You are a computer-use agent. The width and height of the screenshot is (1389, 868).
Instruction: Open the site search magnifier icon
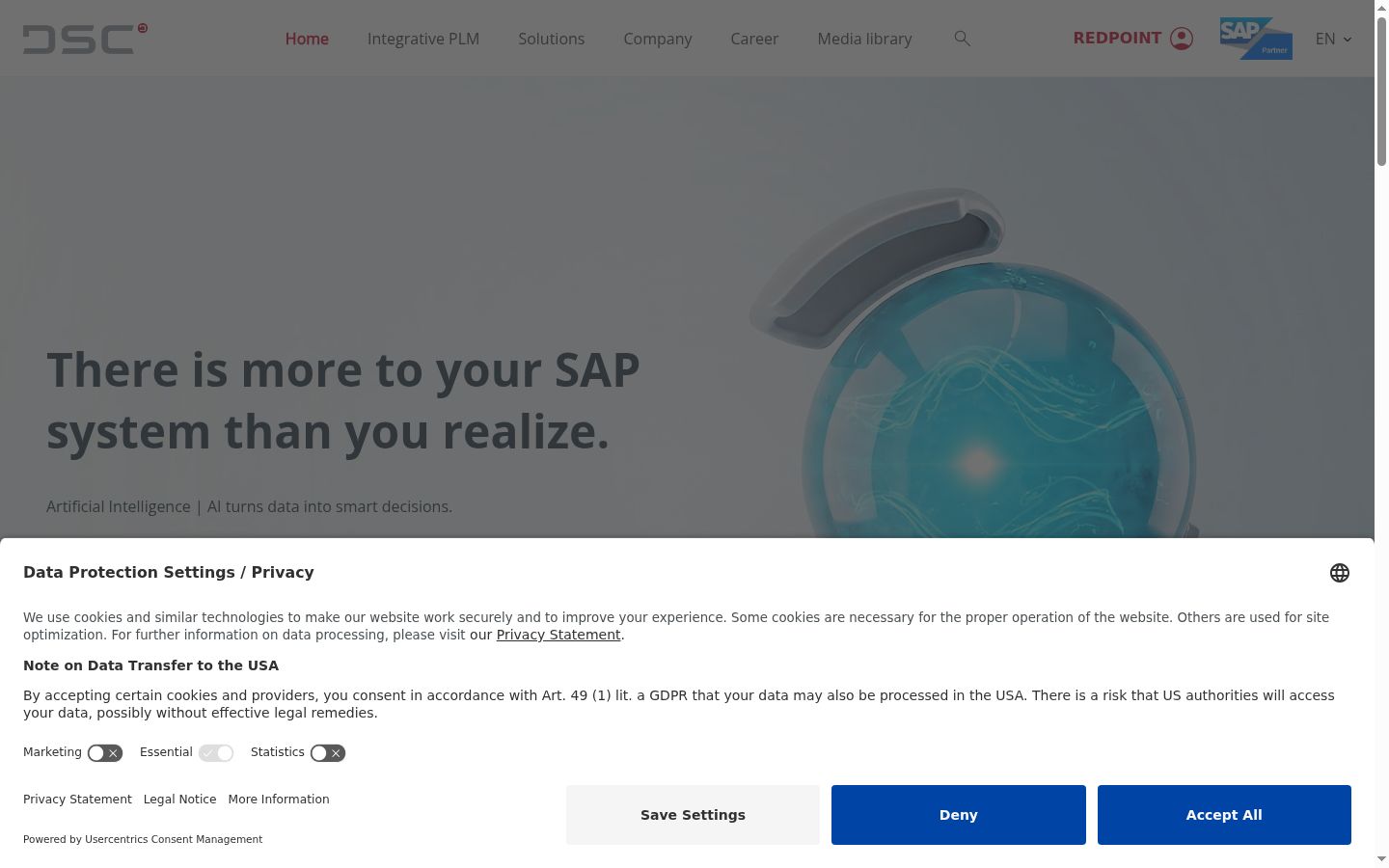962,39
